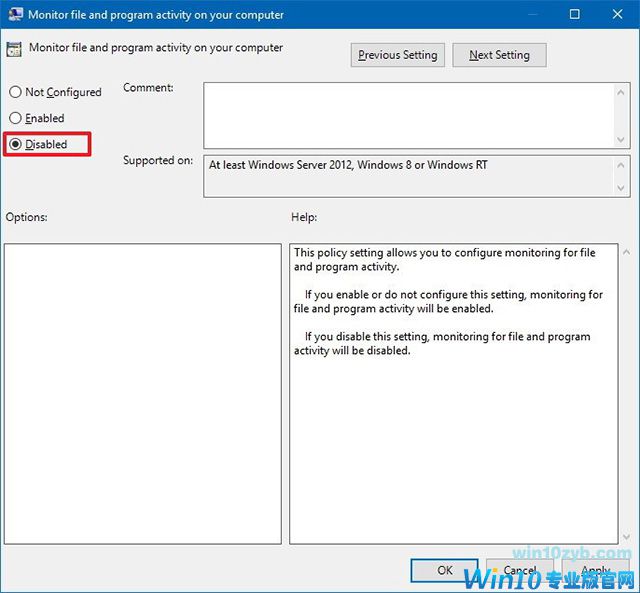Click the 'Options:' label
Screen dimensions: 640x593
coord(27,217)
